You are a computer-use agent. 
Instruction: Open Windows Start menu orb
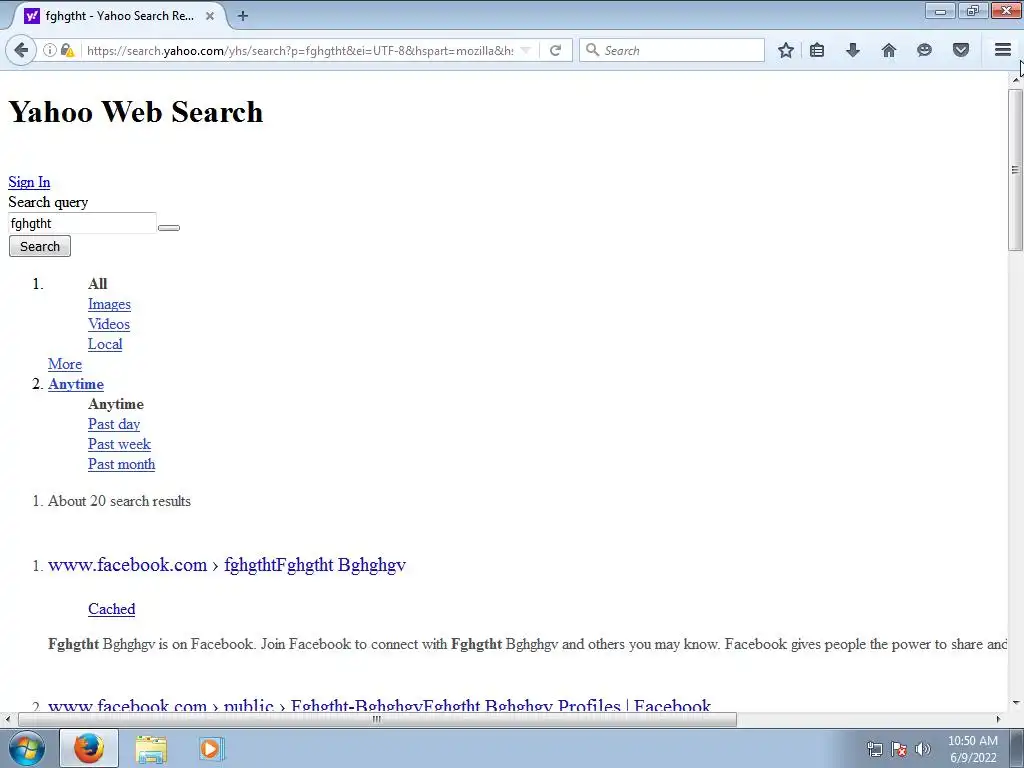(27, 748)
